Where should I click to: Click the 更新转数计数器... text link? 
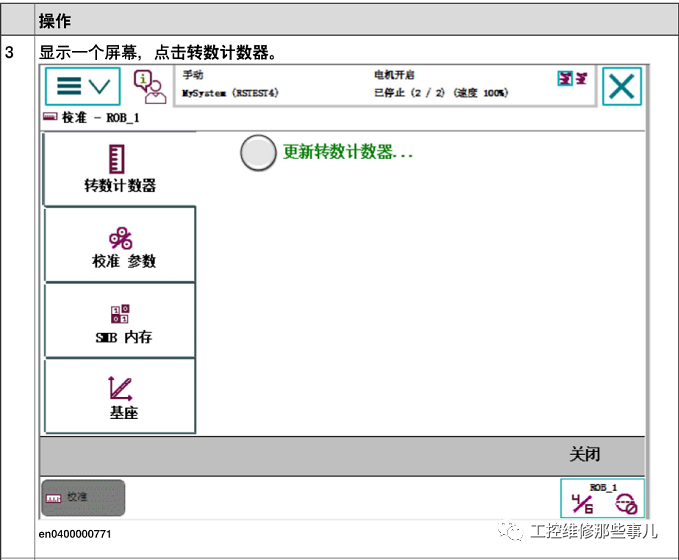coord(348,152)
